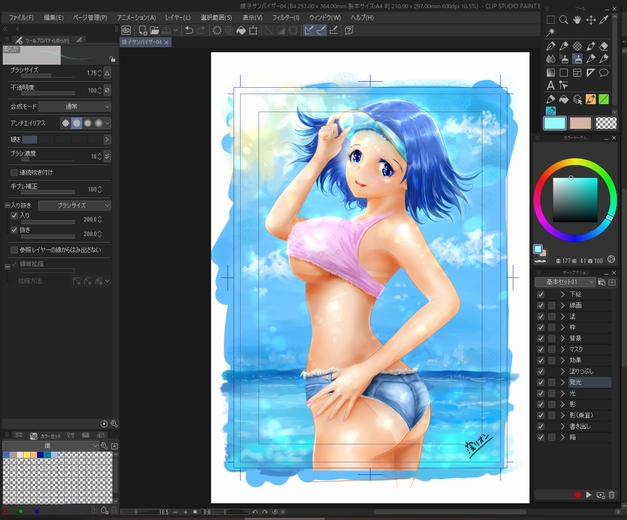Click the Undo arrow in command bar

click(x=189, y=30)
